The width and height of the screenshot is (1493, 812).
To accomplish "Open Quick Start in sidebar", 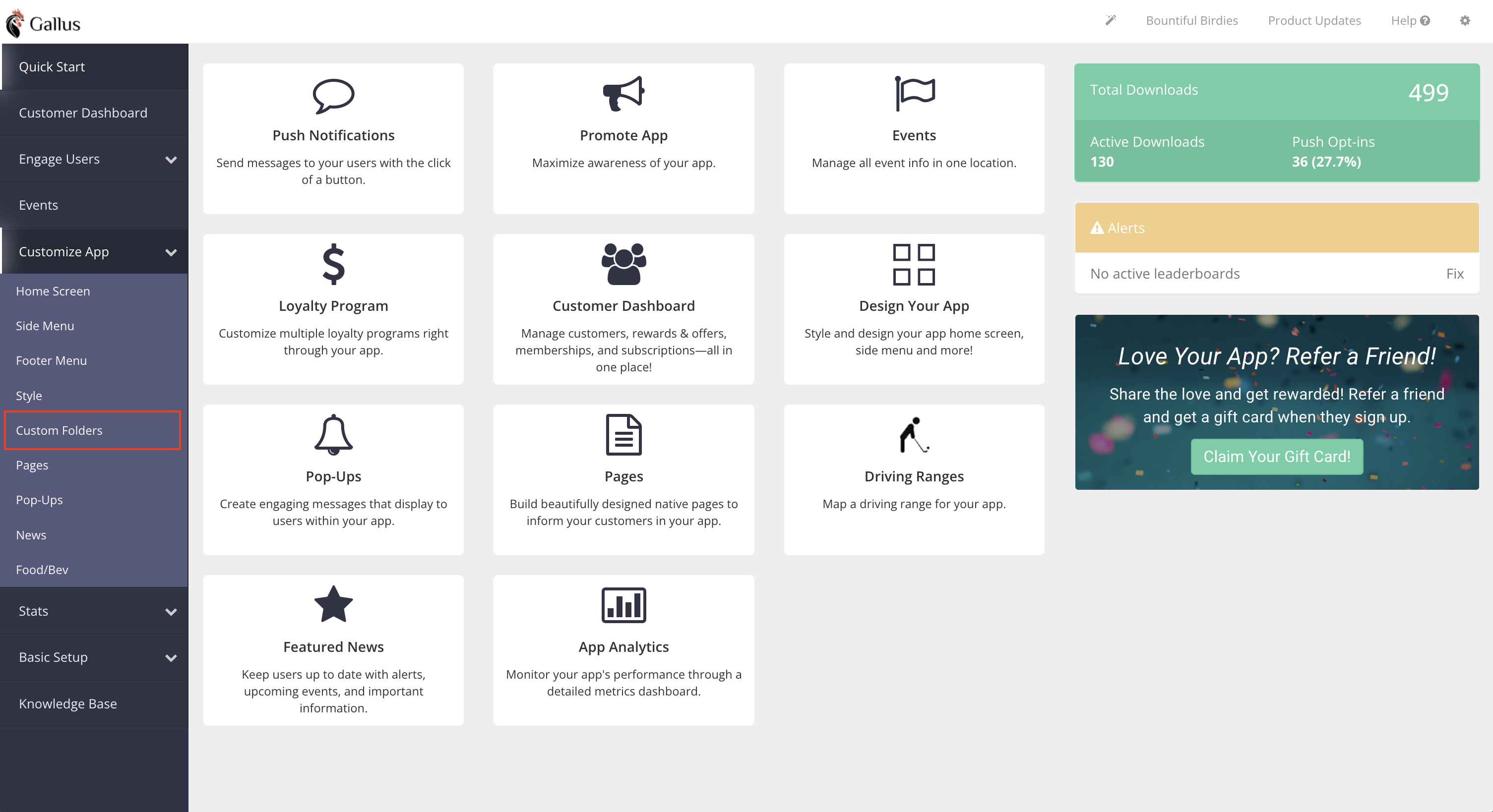I will (94, 66).
